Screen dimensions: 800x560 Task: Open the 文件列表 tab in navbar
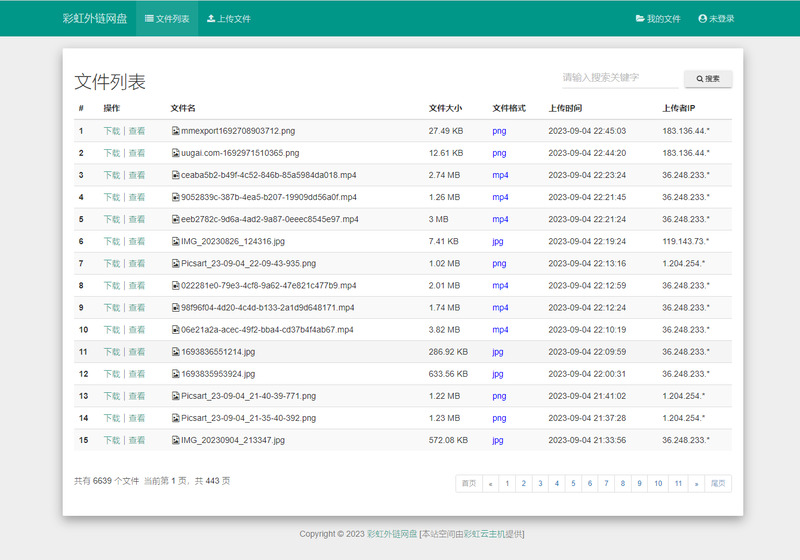pos(167,18)
